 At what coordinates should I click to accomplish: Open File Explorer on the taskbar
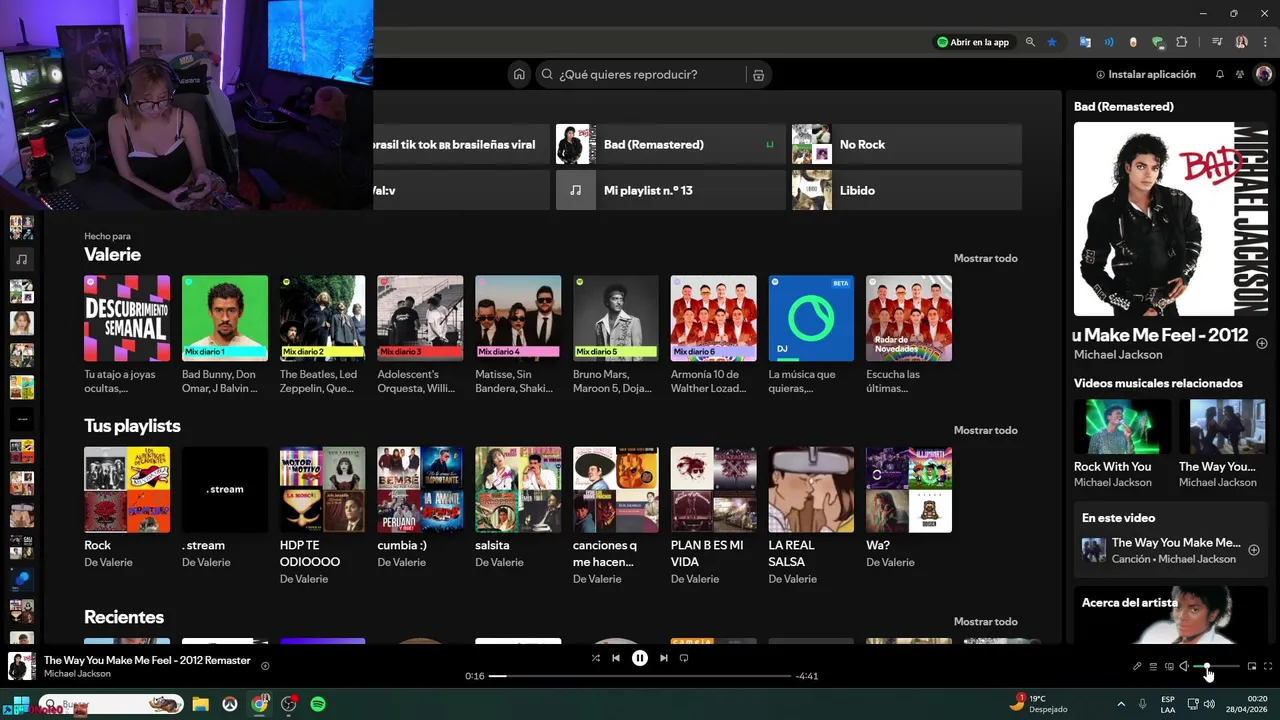(200, 704)
